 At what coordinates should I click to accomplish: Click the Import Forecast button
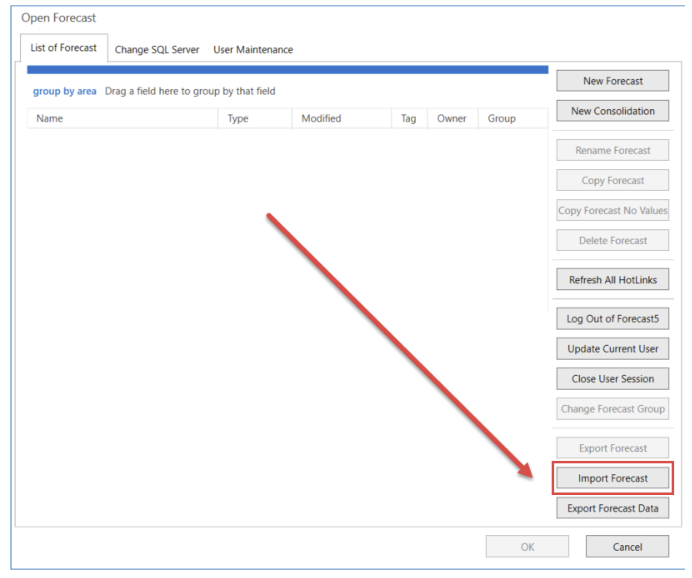coord(612,478)
